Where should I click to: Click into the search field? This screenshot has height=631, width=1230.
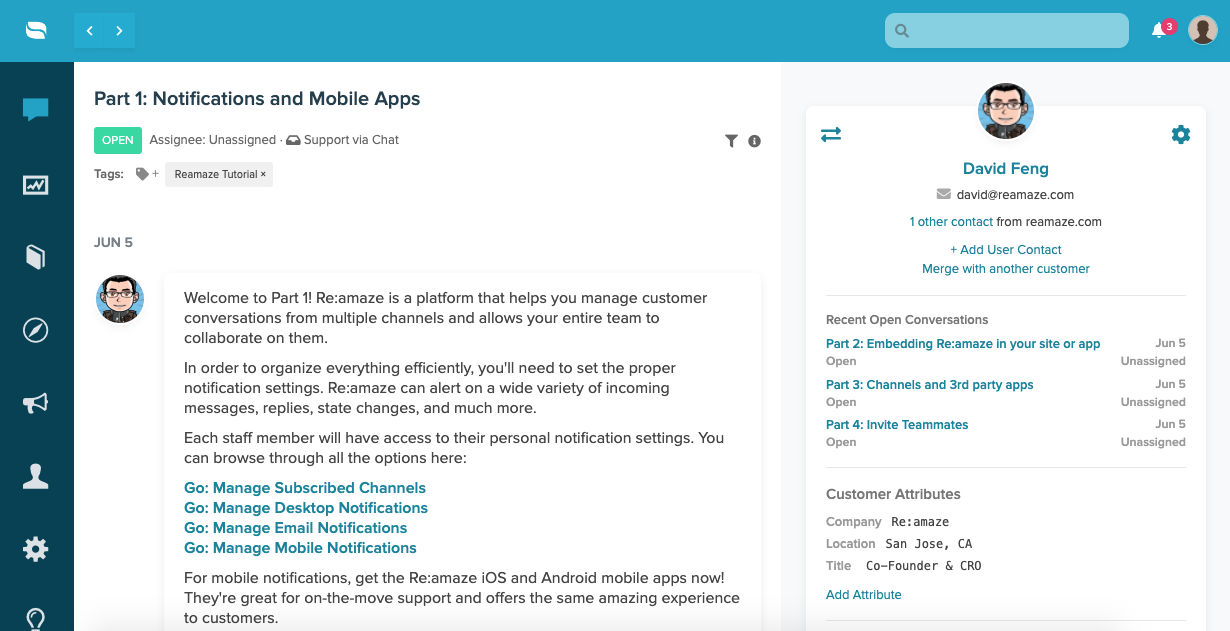click(x=1007, y=31)
